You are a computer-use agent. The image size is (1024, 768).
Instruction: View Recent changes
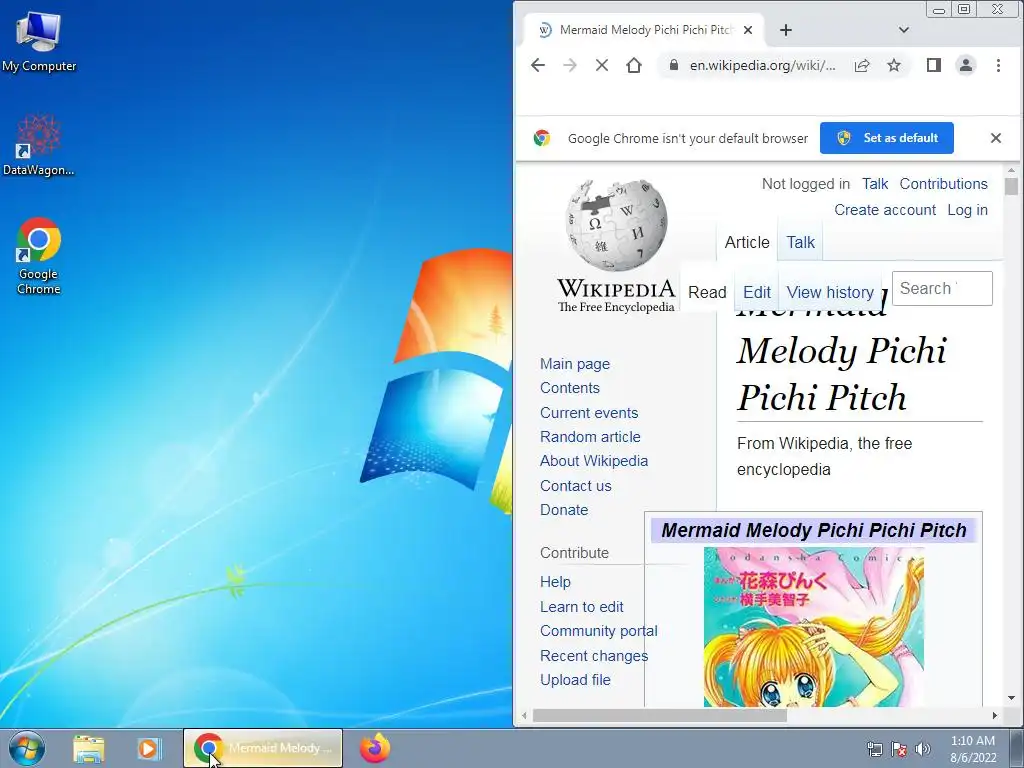tap(594, 656)
